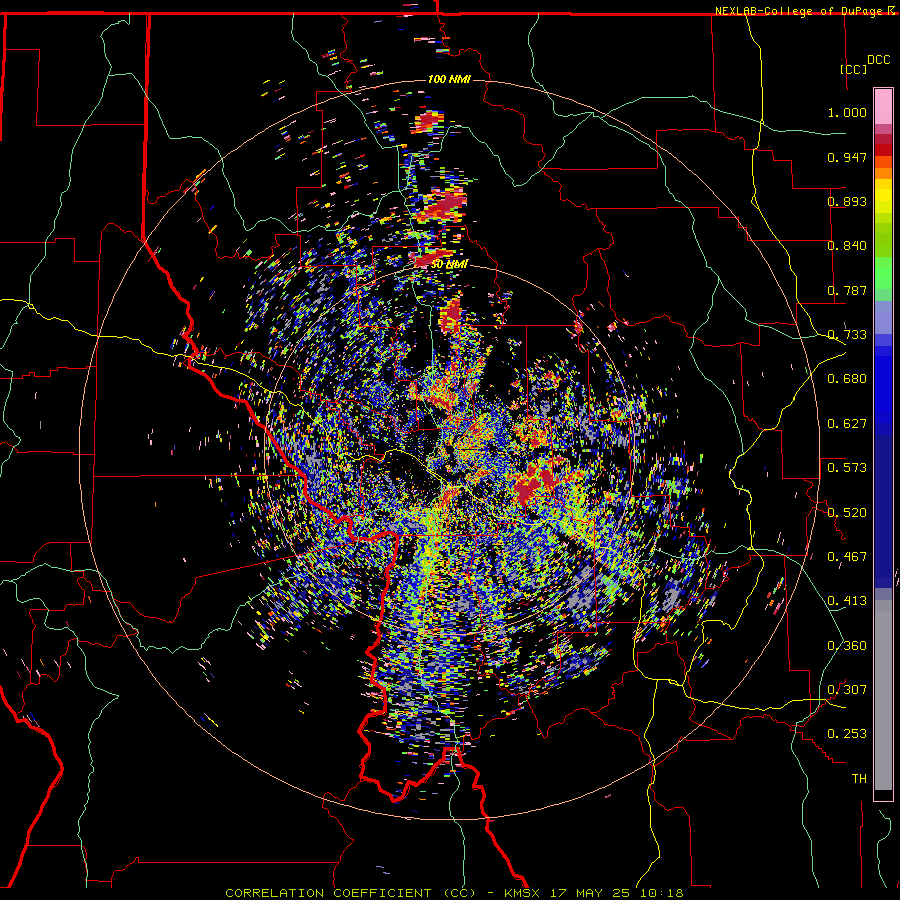
Task: Select the 0.733 scale value
Action: (847, 334)
